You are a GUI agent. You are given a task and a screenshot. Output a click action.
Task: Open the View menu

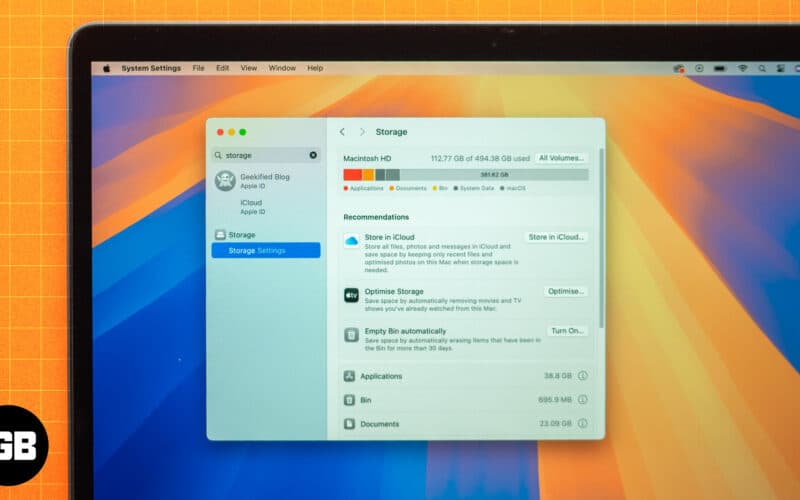pos(249,68)
